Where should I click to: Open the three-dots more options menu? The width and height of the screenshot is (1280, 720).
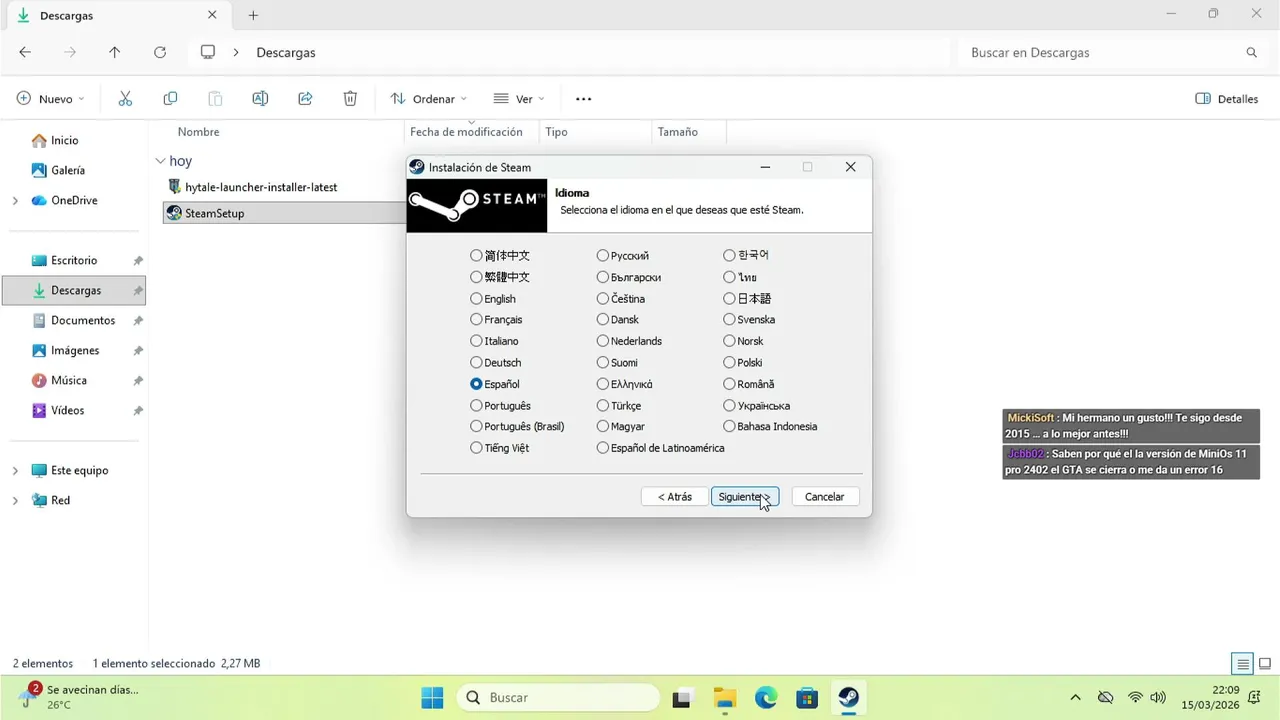click(584, 99)
